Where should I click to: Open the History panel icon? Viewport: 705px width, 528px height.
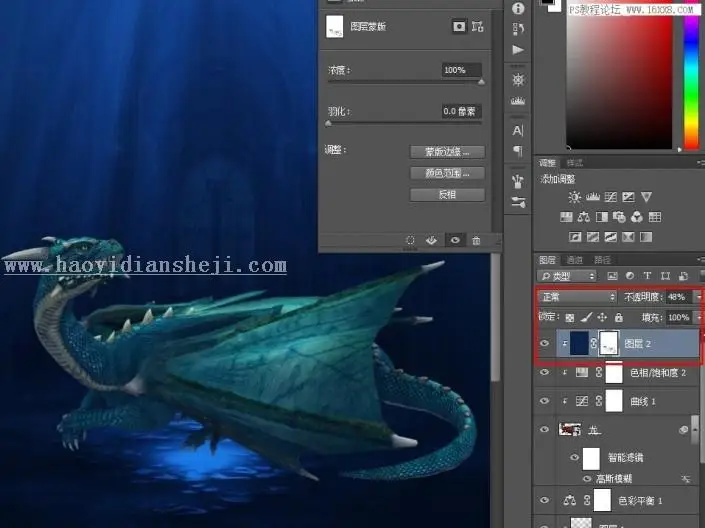(x=518, y=29)
